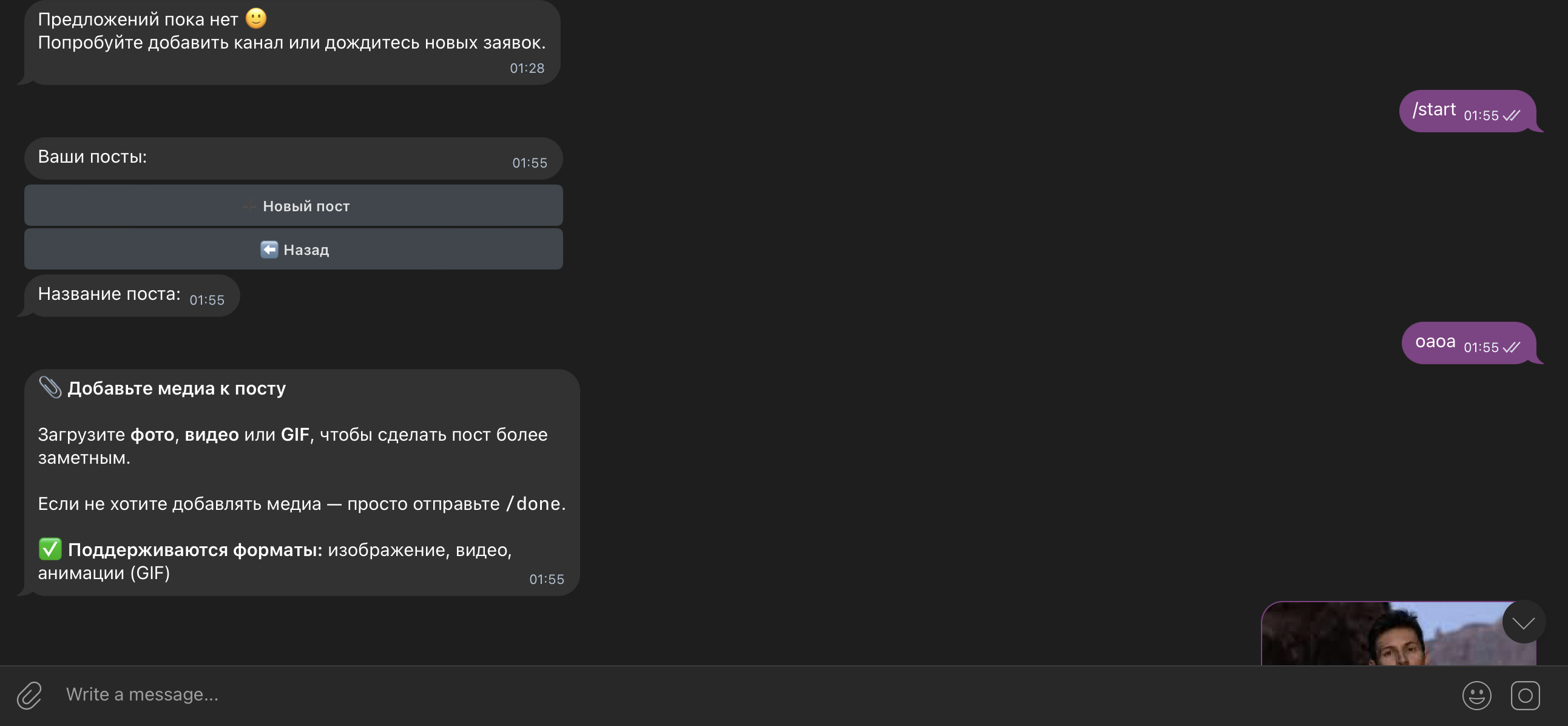The image size is (1568, 726).
Task: Click read checkmarks on oaoa message
Action: (x=1512, y=348)
